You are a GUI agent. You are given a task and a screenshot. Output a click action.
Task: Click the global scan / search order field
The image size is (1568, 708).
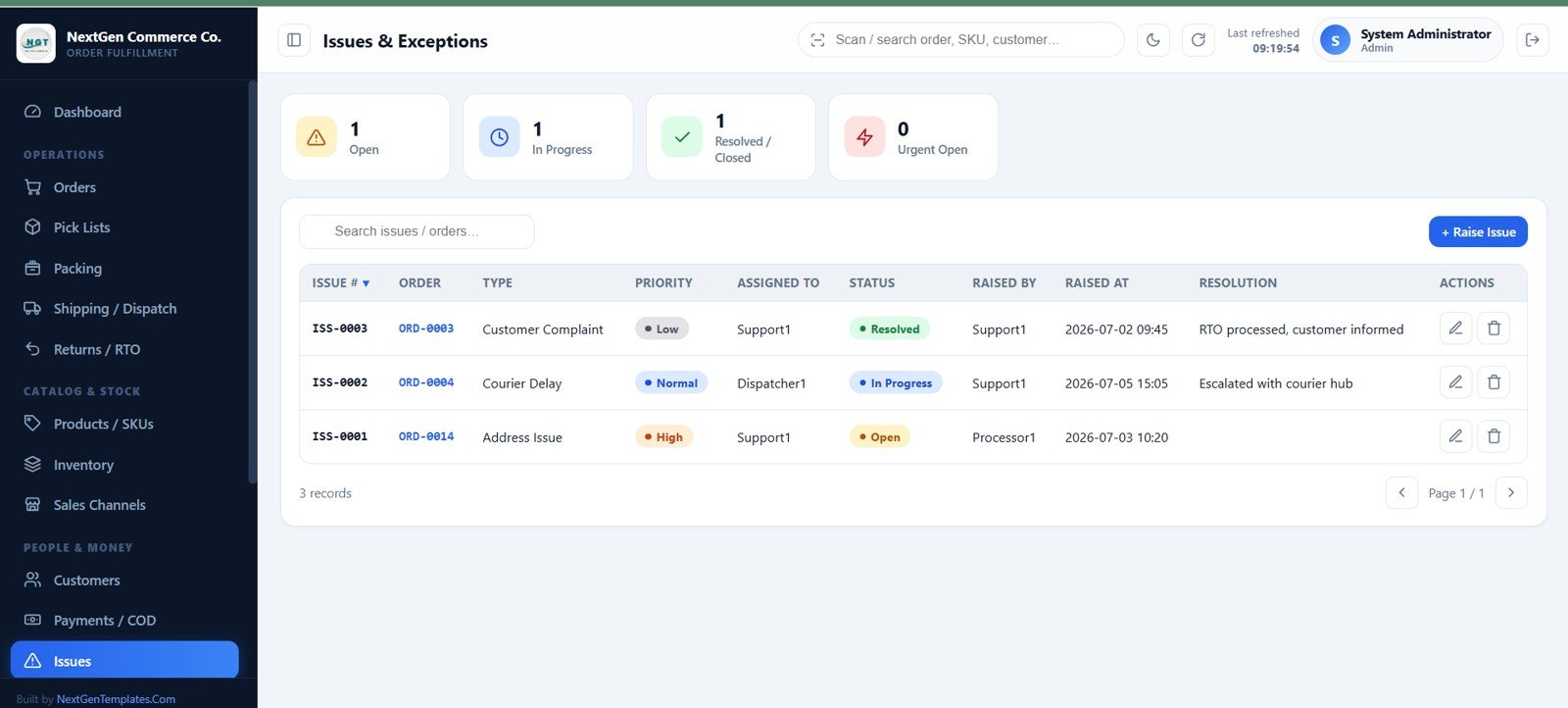[x=961, y=40]
